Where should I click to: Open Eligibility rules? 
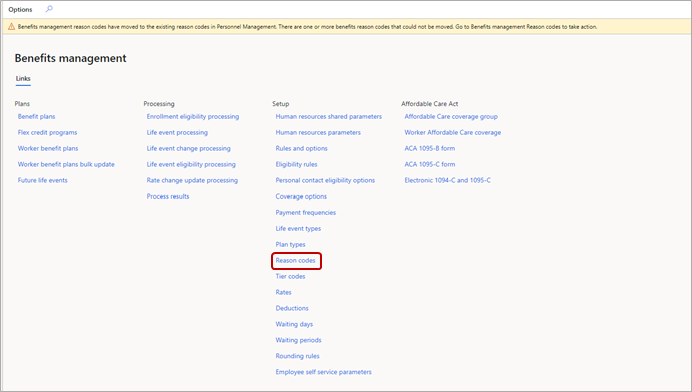click(296, 164)
